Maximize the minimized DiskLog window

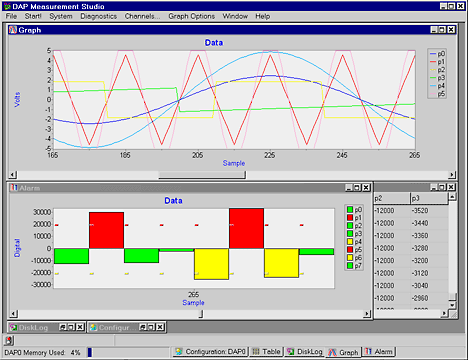click(x=71, y=327)
